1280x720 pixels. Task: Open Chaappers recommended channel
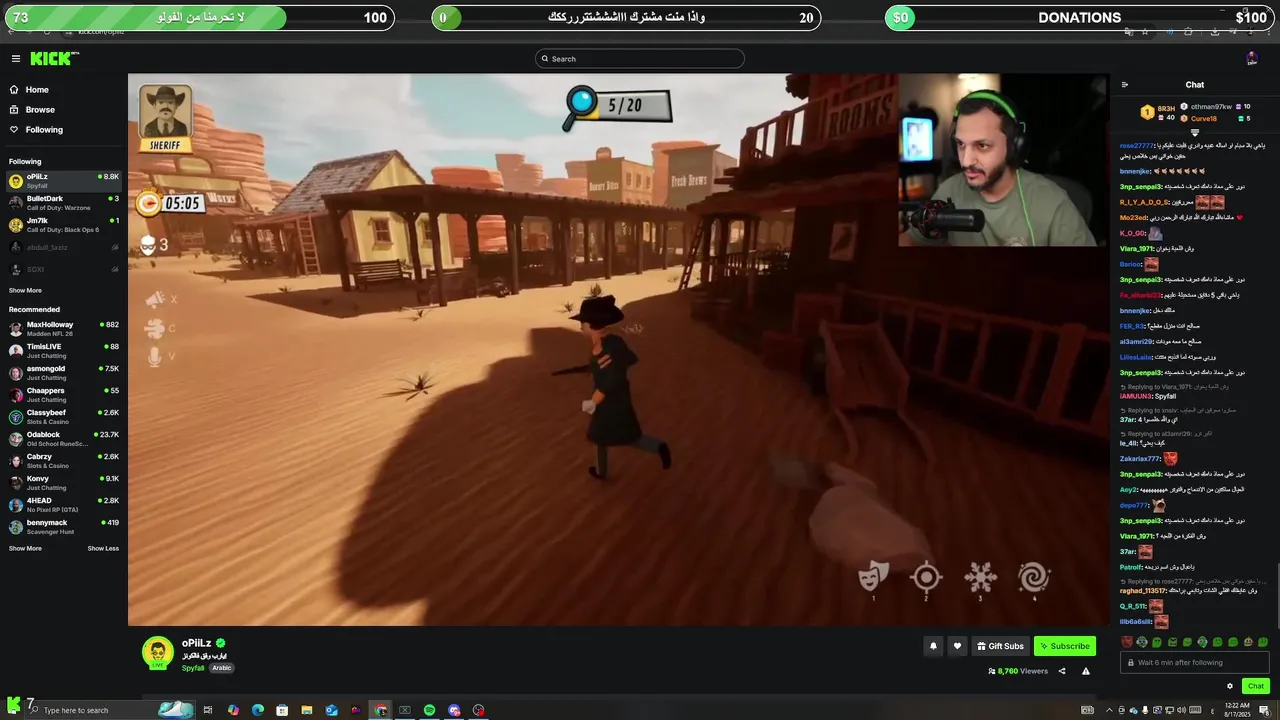click(x=64, y=395)
